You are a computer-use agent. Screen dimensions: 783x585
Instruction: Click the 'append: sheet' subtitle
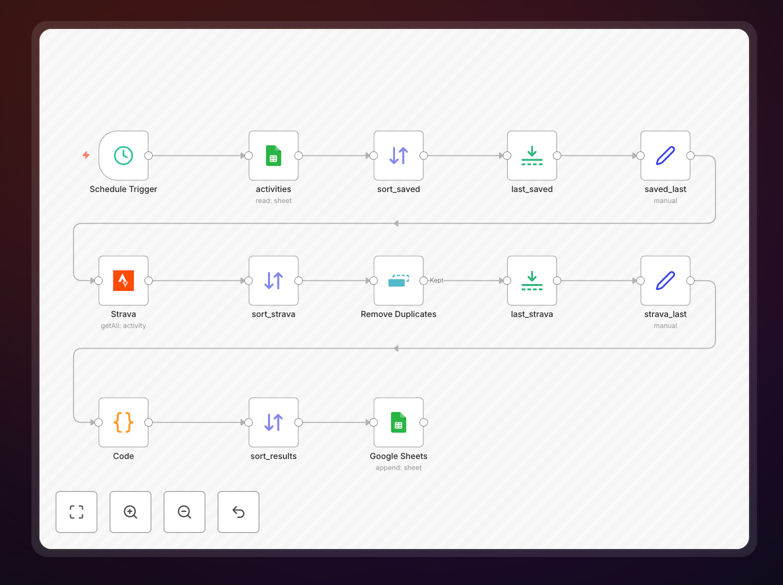click(398, 468)
